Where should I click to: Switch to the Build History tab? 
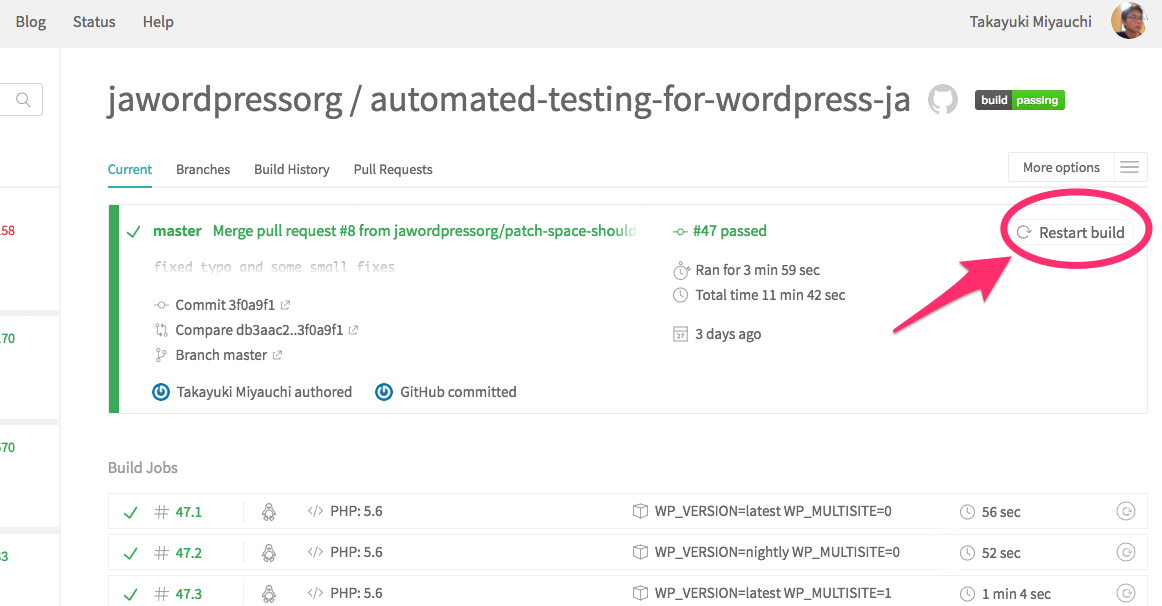click(292, 169)
